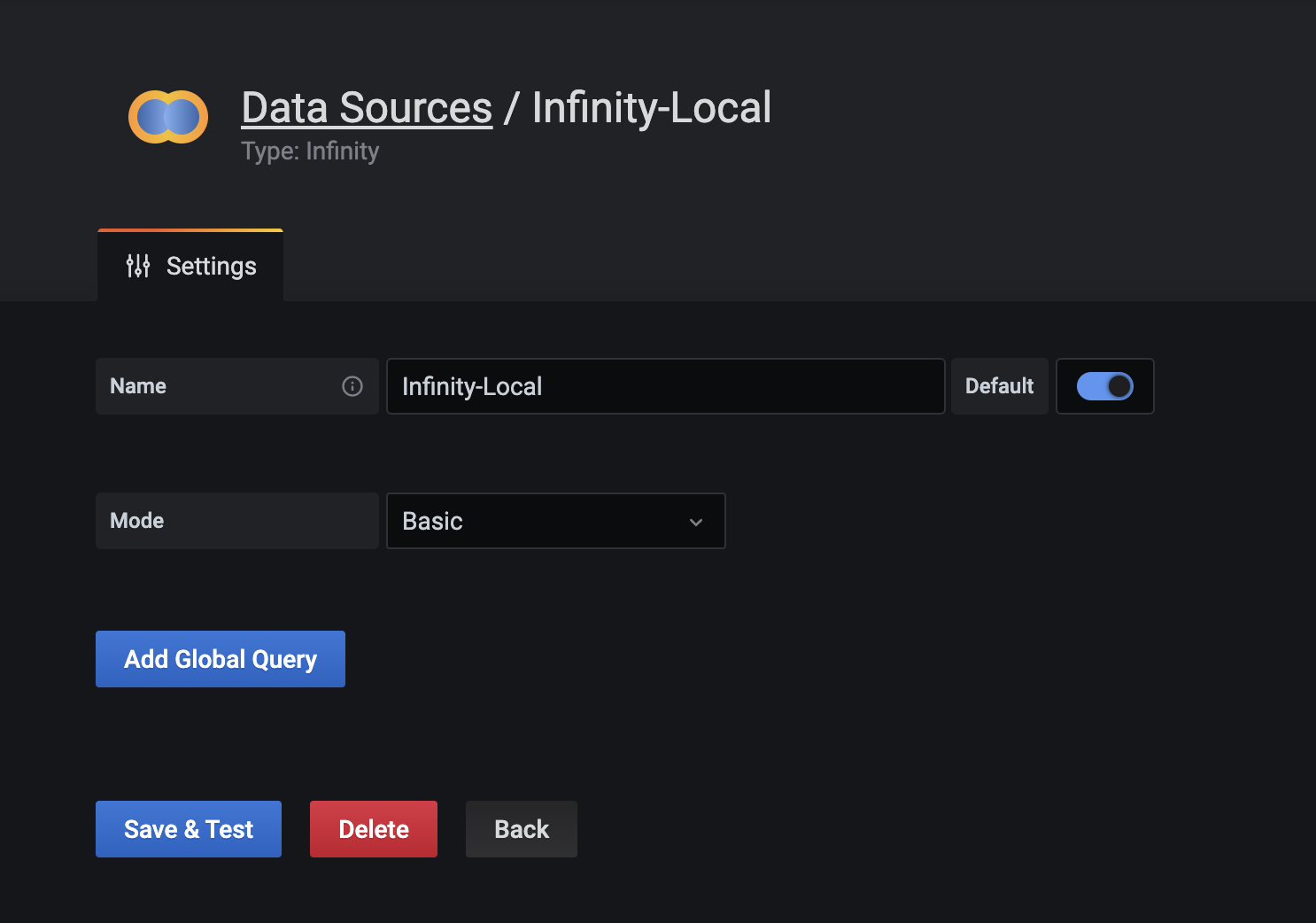
Task: Select the Infinity-Local name text
Action: click(x=471, y=386)
